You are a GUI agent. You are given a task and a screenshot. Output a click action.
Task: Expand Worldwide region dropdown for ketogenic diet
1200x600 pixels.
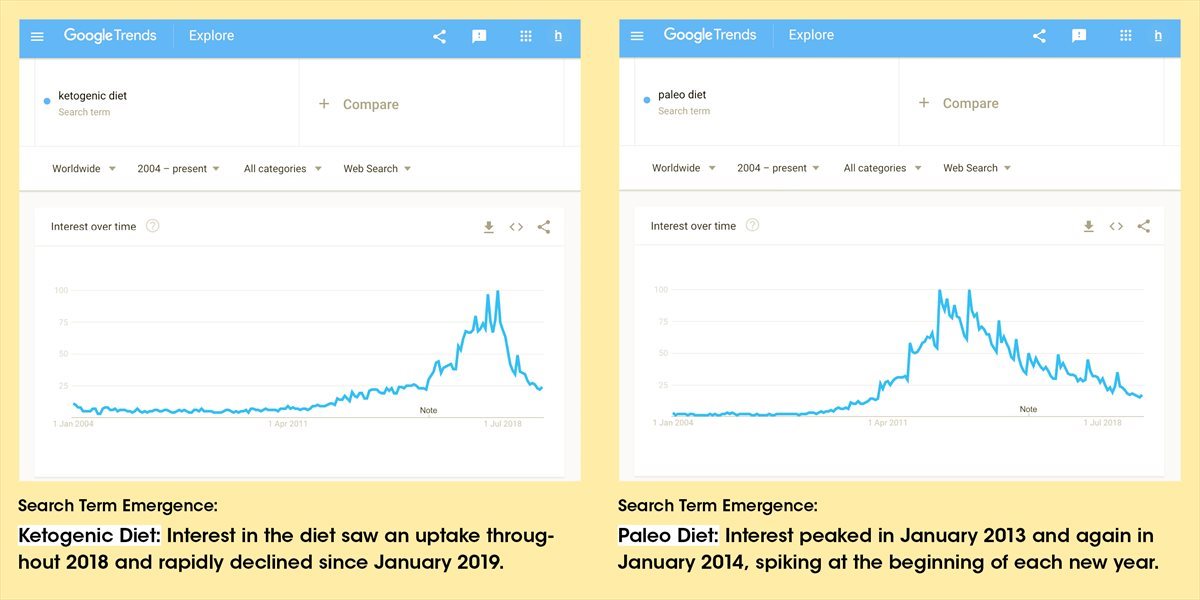tap(84, 169)
